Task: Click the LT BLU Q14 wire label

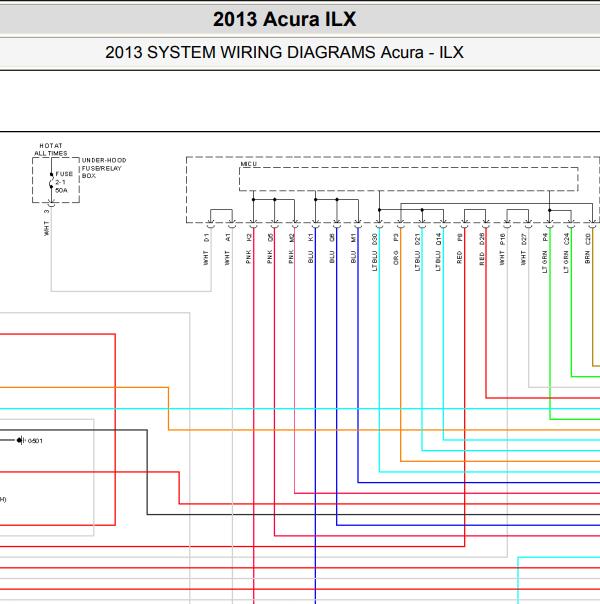Action: [x=438, y=252]
